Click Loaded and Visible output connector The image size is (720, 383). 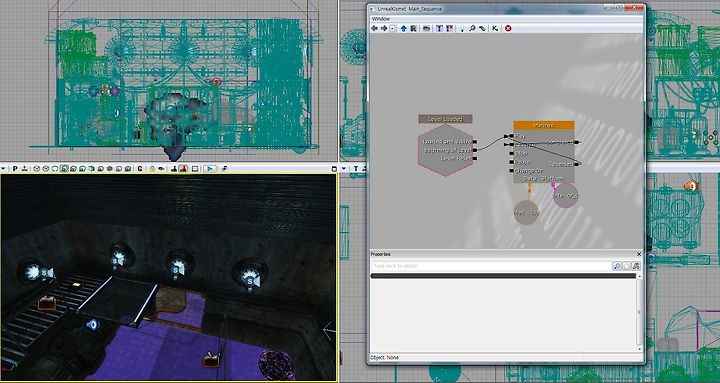tap(474, 141)
